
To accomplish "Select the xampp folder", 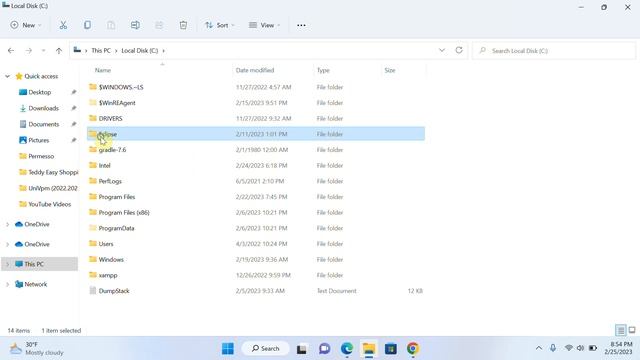I will tap(108, 275).
